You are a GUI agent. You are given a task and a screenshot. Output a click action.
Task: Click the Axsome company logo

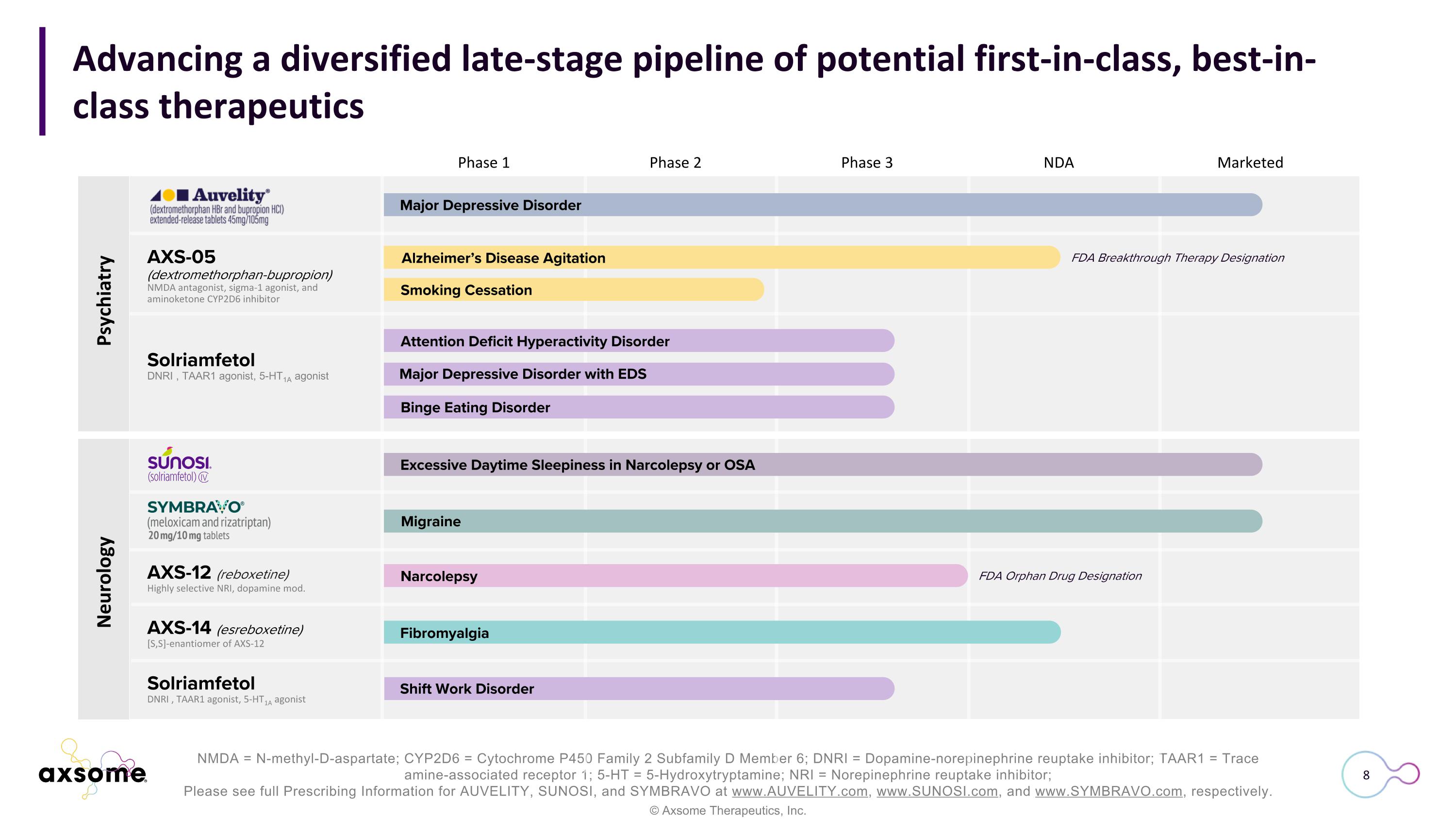(93, 769)
